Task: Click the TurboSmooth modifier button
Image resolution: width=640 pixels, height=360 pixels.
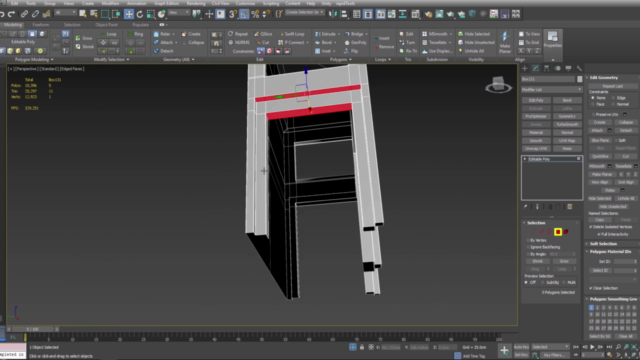Action: coord(567,124)
